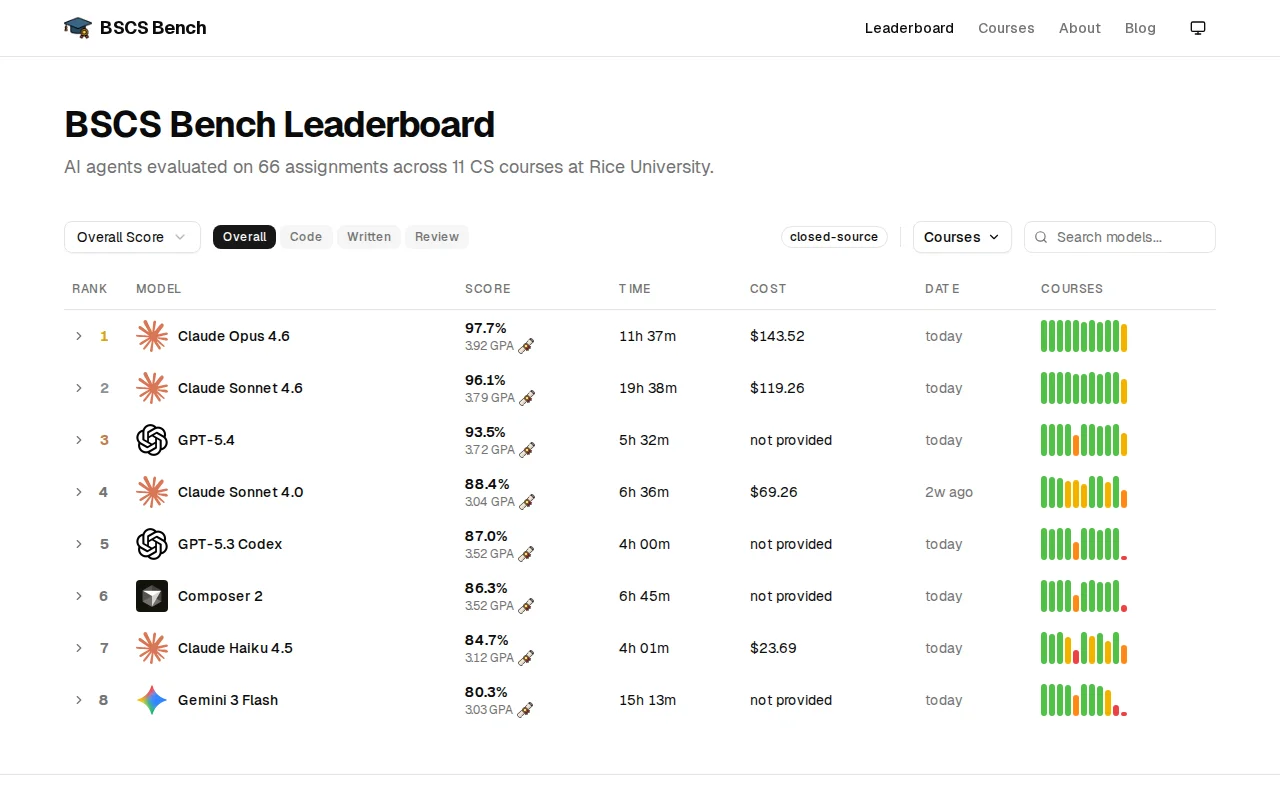
Task: Click the $143.52 cost value
Action: pos(777,336)
